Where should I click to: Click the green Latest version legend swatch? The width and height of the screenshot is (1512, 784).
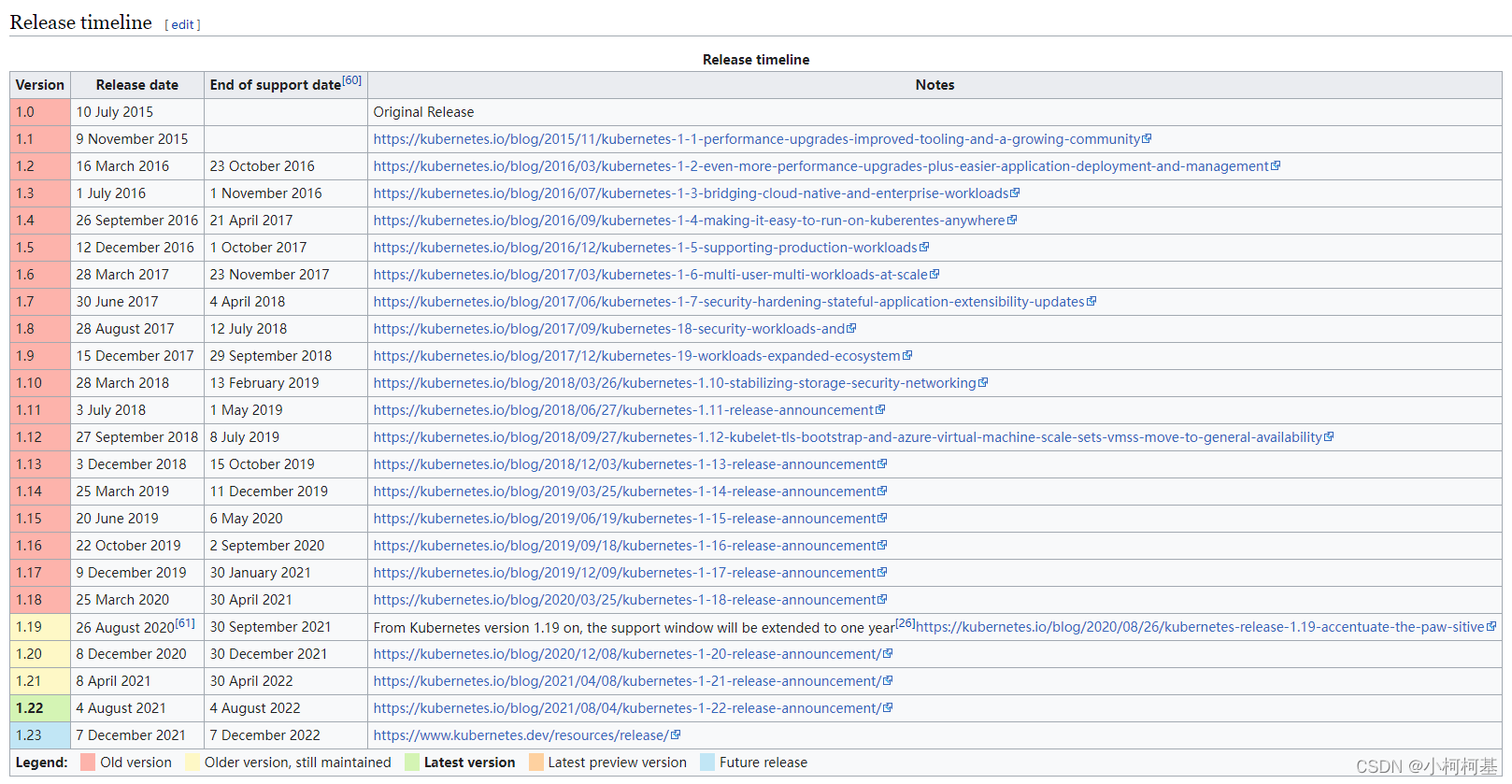pos(412,763)
